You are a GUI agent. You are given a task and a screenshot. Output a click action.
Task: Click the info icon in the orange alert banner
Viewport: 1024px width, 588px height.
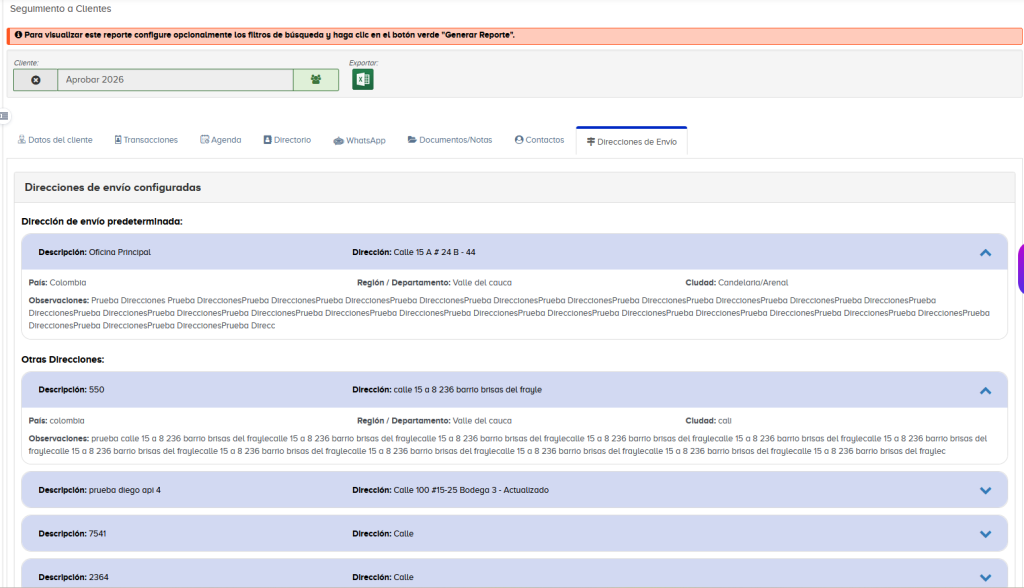(x=18, y=35)
